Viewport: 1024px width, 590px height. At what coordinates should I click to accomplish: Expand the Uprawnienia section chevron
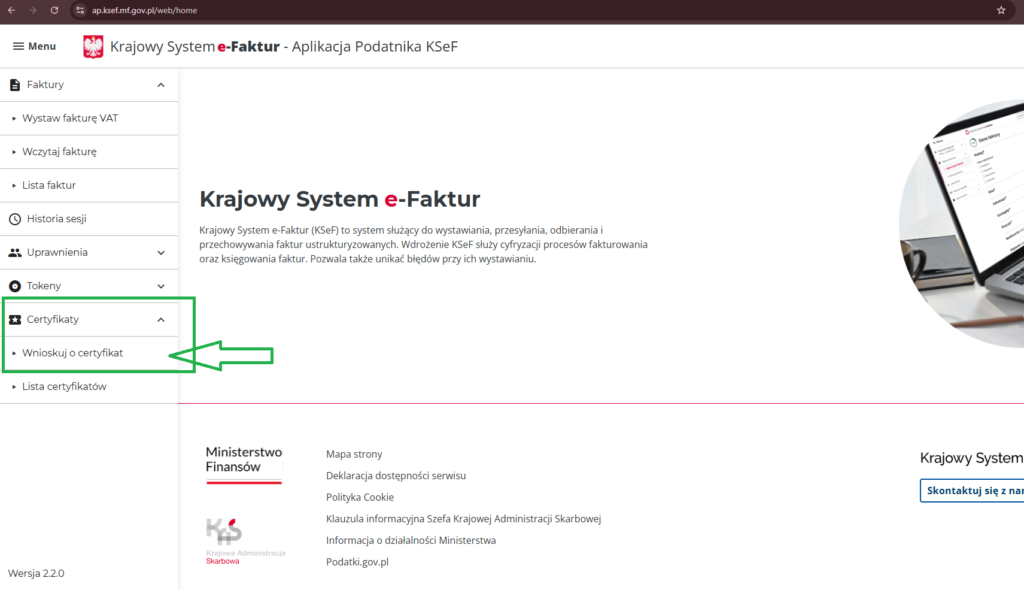coord(161,253)
